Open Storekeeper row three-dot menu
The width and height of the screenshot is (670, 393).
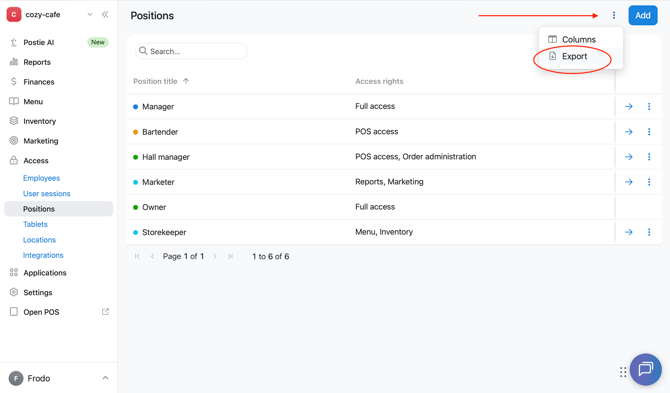click(649, 232)
